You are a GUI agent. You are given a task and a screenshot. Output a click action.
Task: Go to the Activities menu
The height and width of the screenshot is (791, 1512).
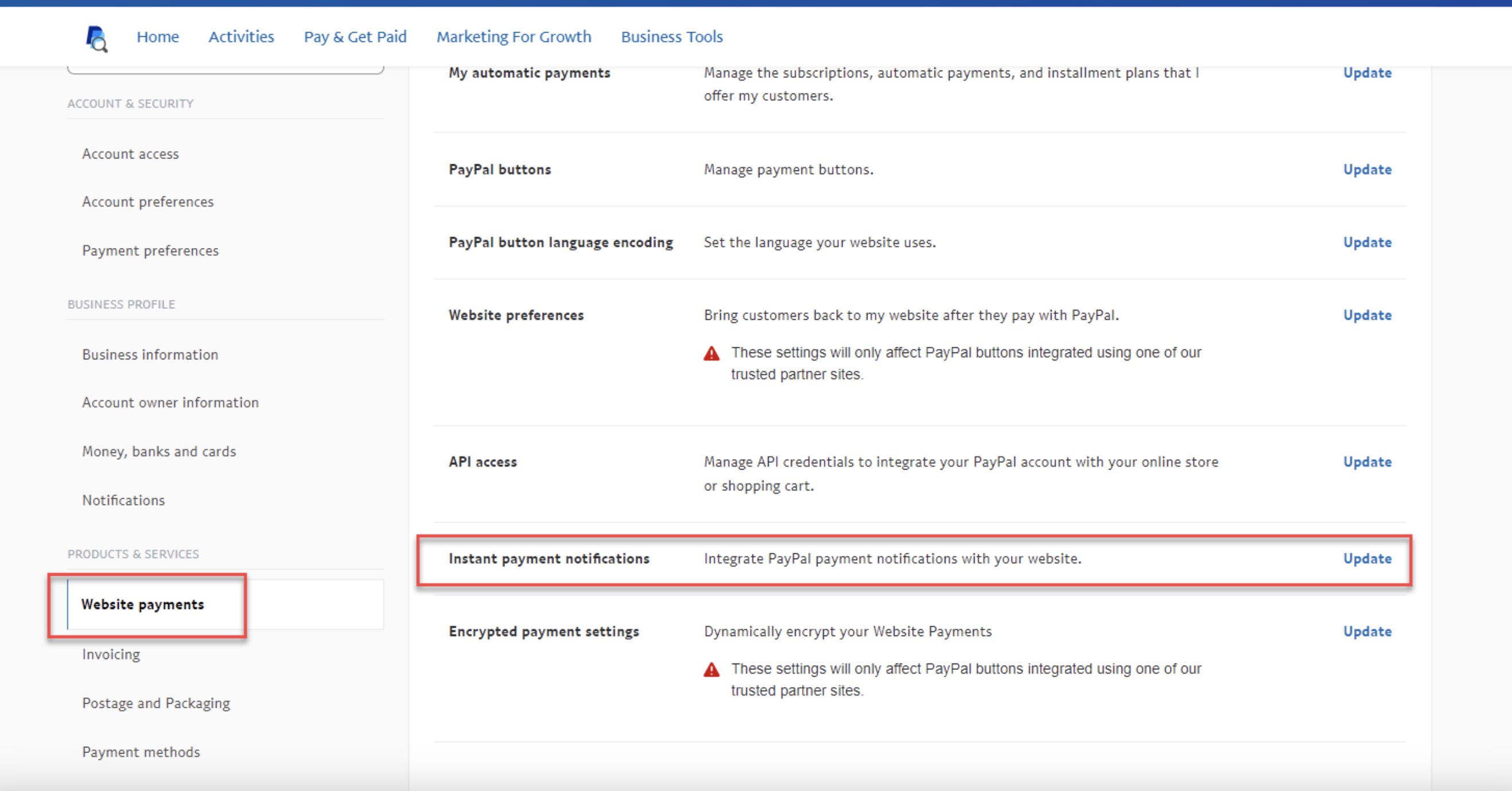241,37
